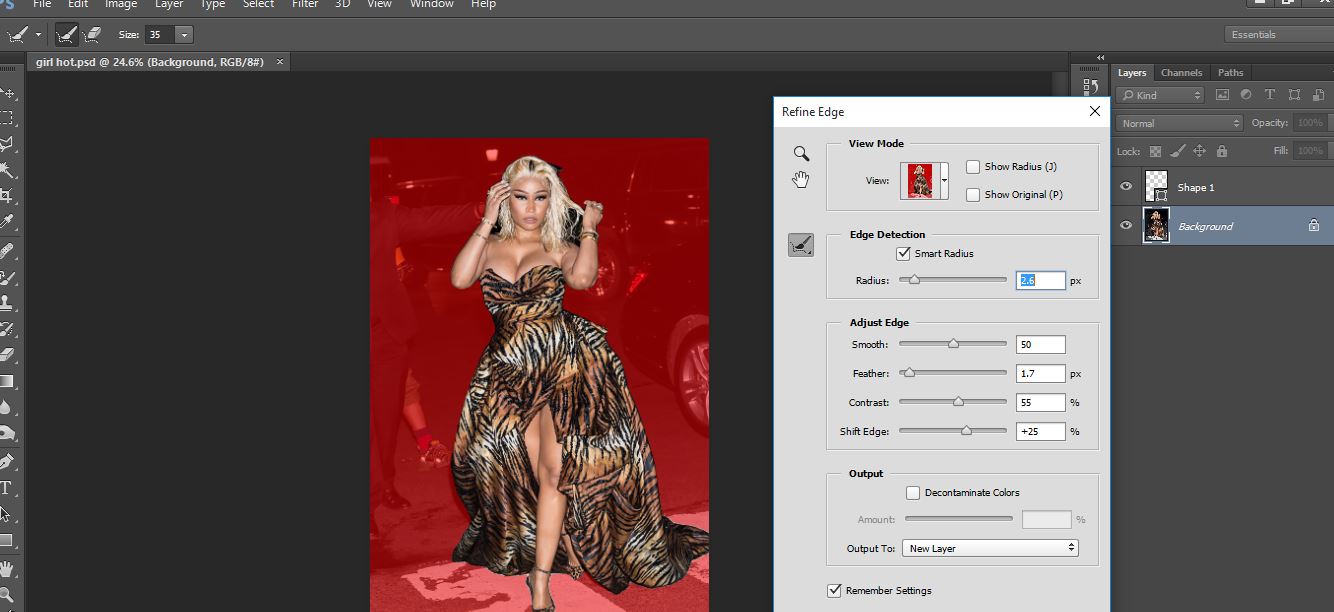
Task: Open the Output To dropdown
Action: [989, 548]
